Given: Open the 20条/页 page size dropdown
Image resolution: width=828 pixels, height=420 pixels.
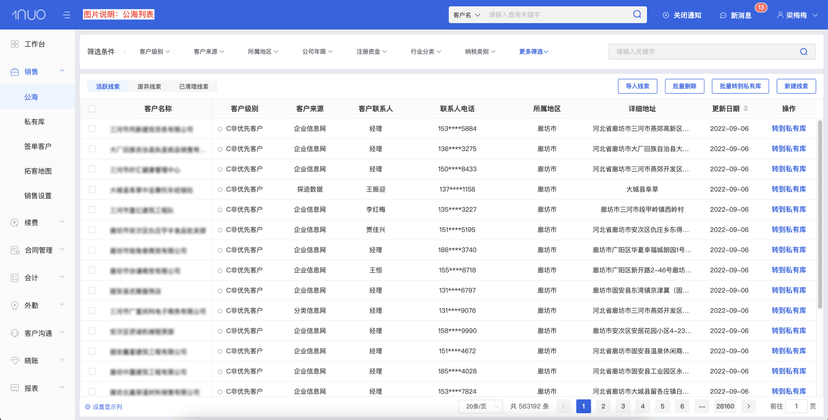Looking at the screenshot, I should pyautogui.click(x=480, y=406).
